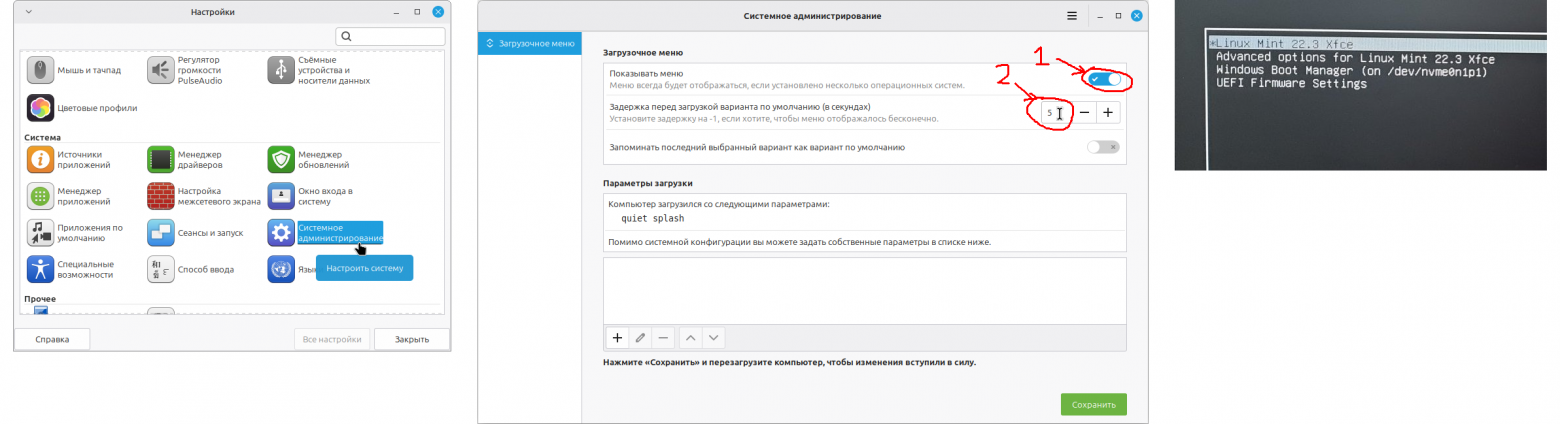Toggle Показывать меню switch
The image size is (1560, 424).
pos(1106,79)
